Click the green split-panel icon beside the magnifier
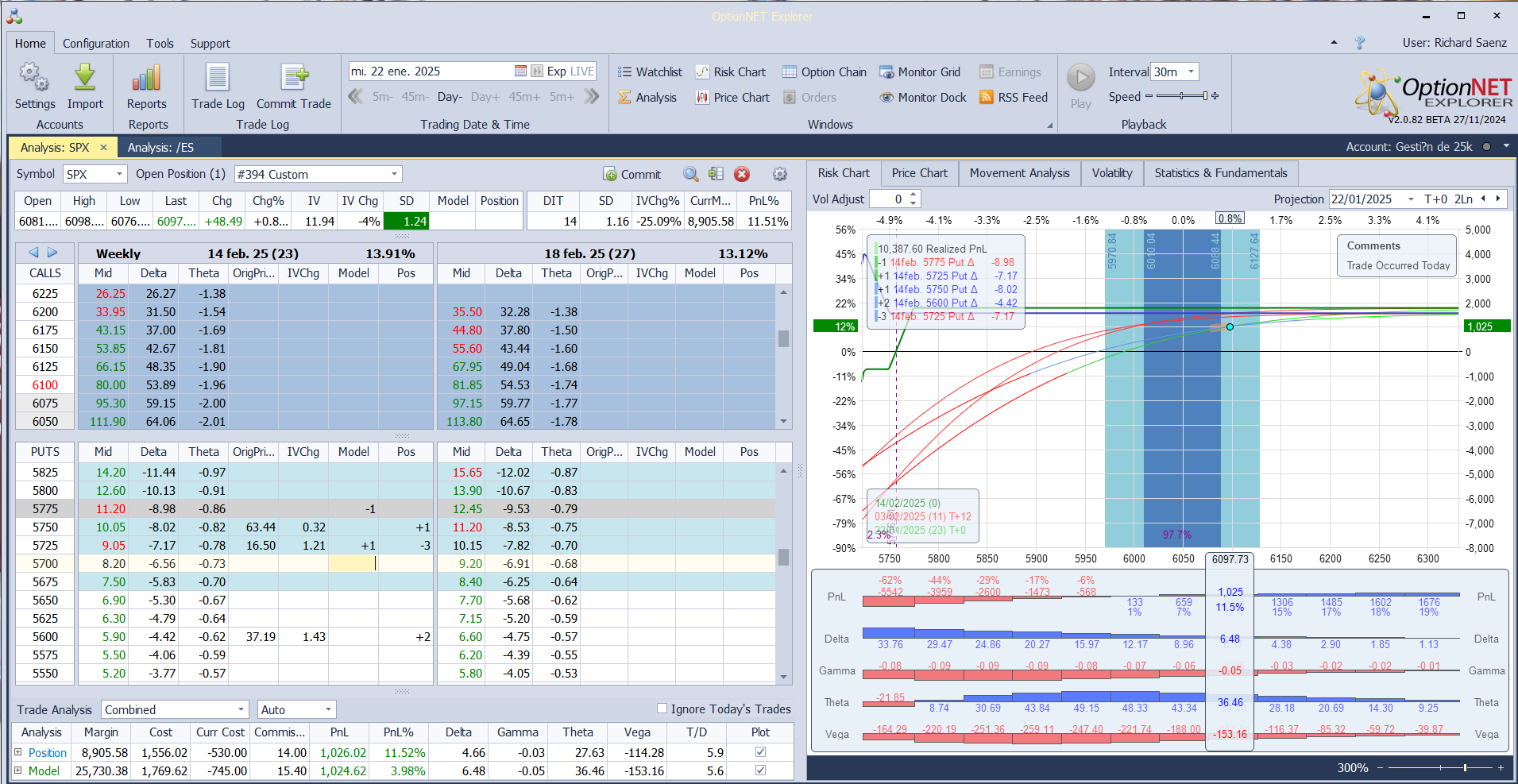The image size is (1518, 784). 716,174
